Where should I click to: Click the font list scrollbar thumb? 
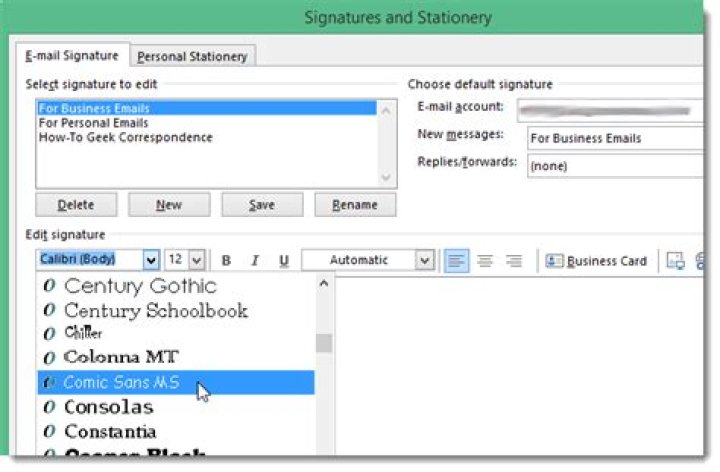click(x=324, y=343)
